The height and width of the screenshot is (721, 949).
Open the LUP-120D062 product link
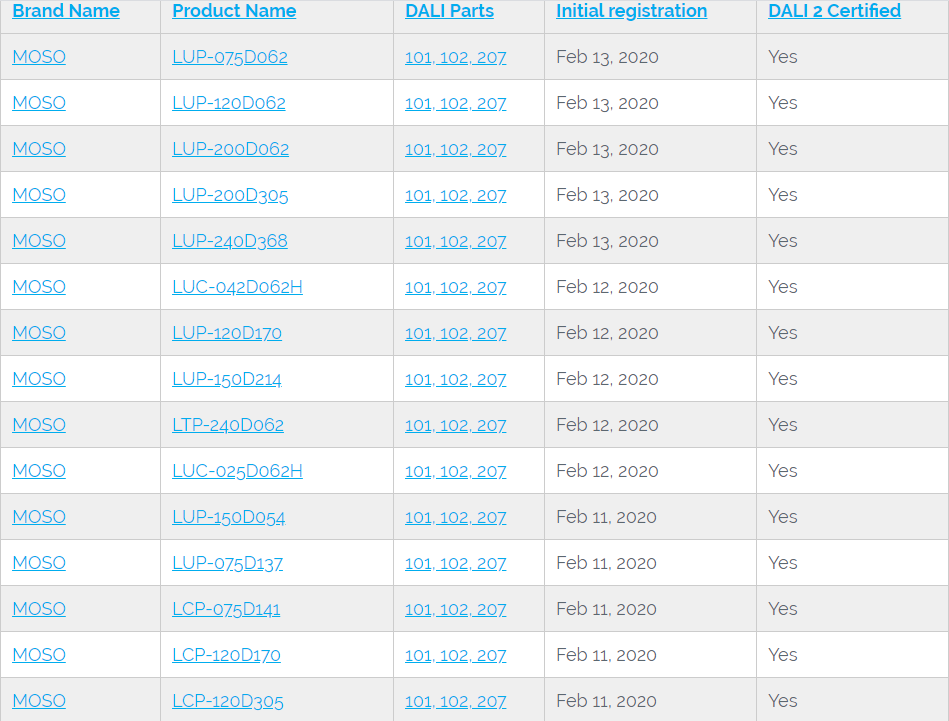(x=229, y=103)
